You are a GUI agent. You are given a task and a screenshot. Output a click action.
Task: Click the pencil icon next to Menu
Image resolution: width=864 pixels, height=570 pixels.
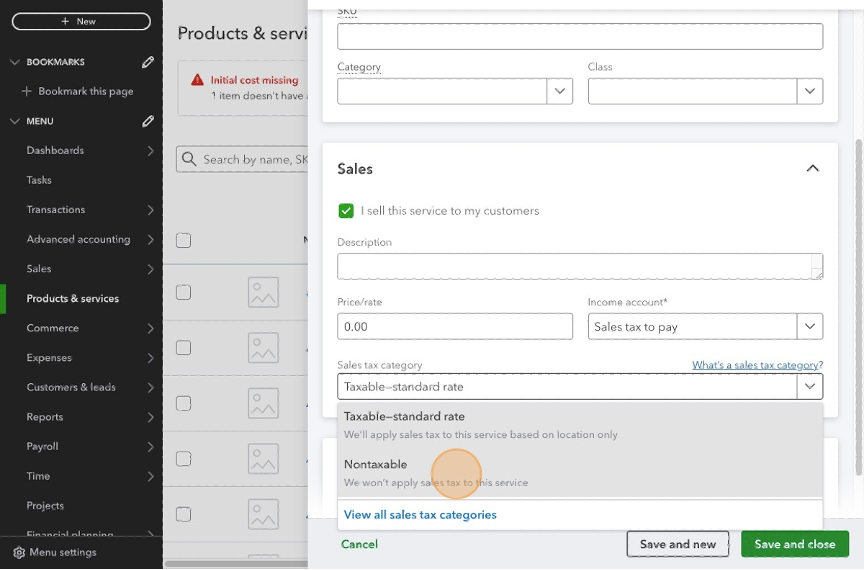148,121
